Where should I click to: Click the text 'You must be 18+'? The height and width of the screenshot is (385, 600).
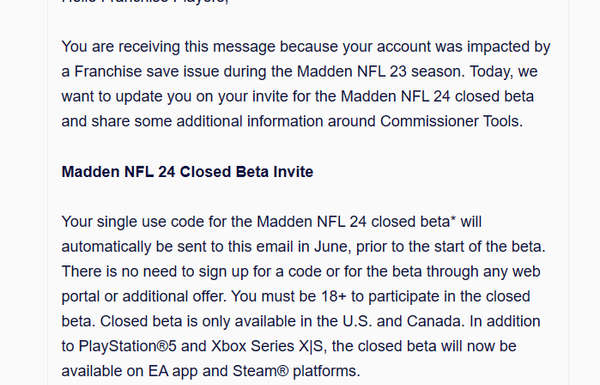[289, 297]
